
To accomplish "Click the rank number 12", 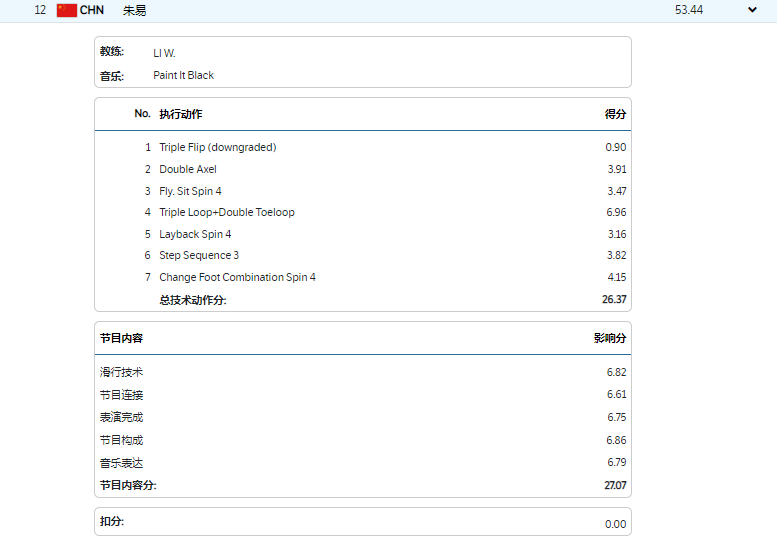I will [x=40, y=10].
